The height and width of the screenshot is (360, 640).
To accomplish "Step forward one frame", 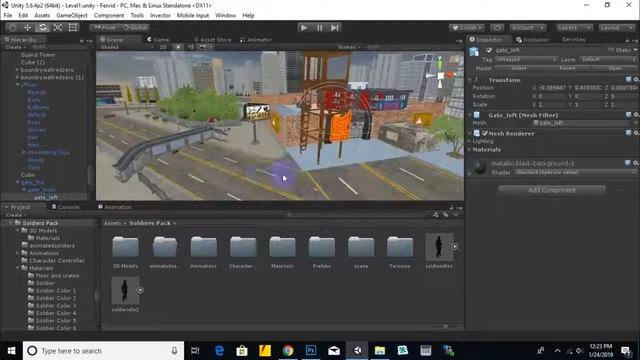I will [x=335, y=27].
